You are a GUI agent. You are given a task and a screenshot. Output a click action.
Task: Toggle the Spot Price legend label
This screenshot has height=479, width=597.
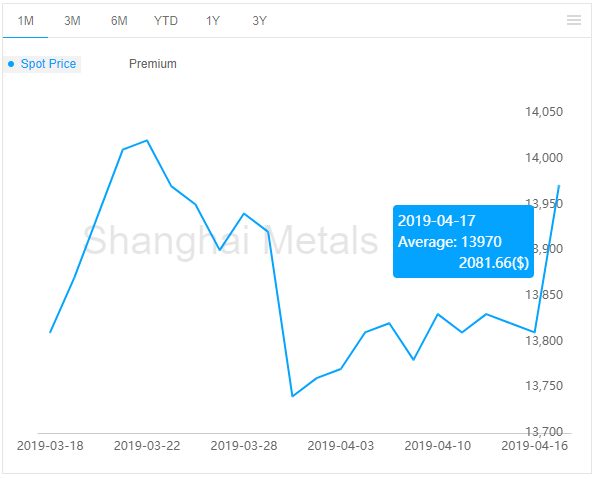tap(48, 64)
